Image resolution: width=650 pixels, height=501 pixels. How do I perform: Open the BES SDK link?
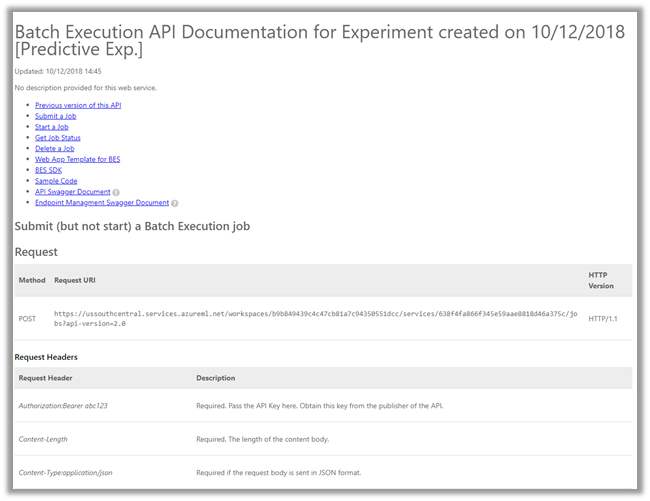(48, 170)
